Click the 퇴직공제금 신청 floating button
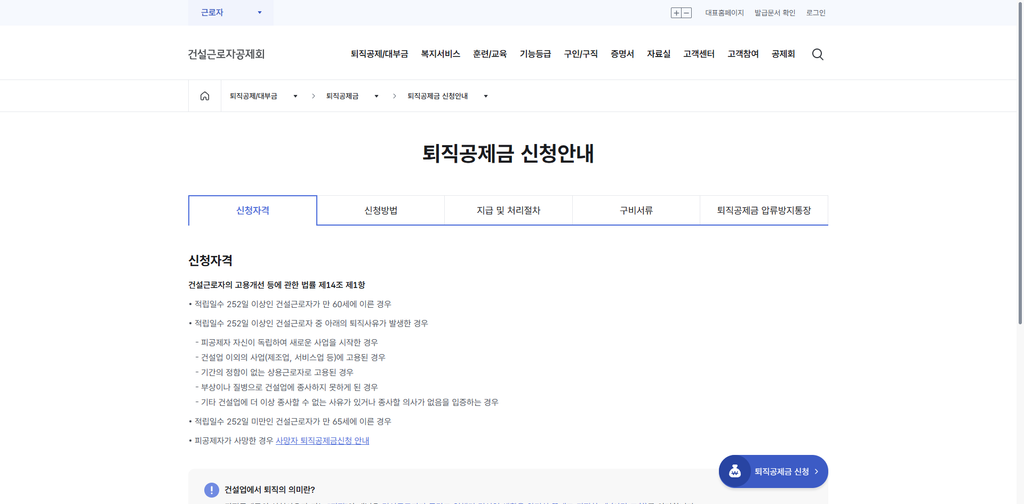 [773, 471]
